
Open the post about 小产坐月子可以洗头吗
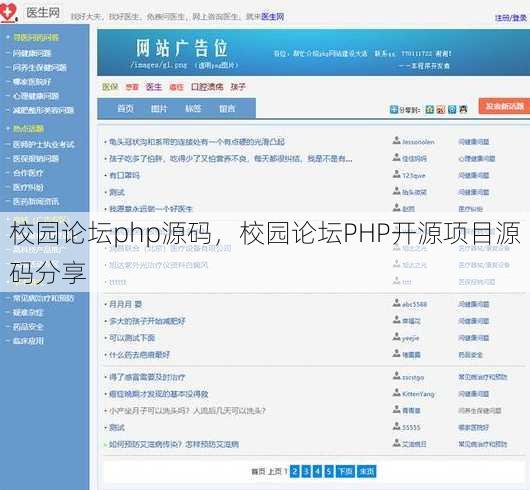[x=187, y=411]
